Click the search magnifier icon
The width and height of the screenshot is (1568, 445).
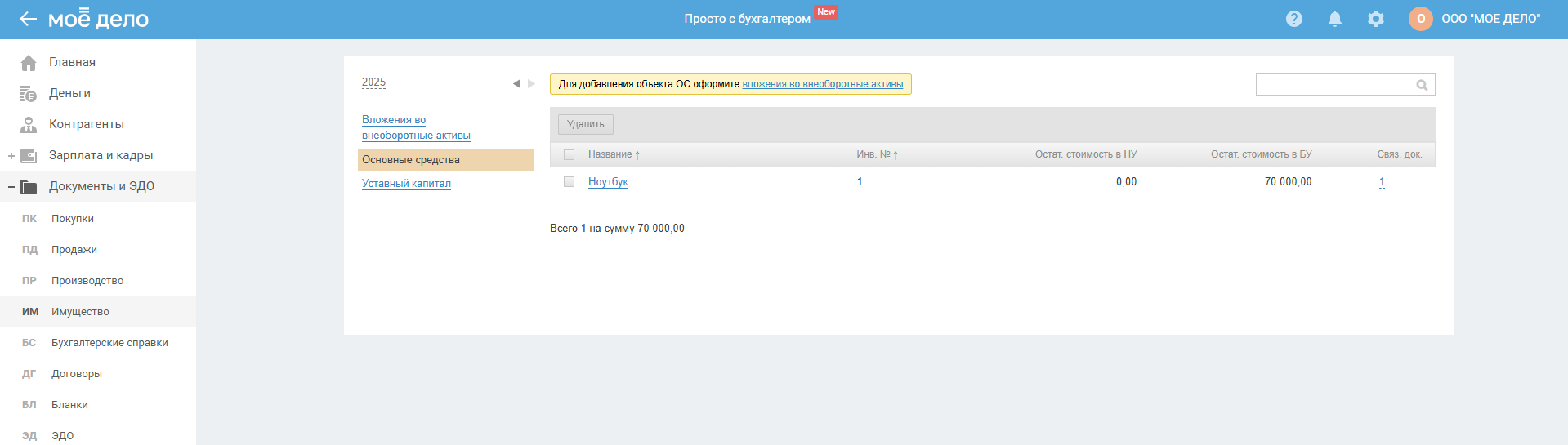pos(1422,85)
